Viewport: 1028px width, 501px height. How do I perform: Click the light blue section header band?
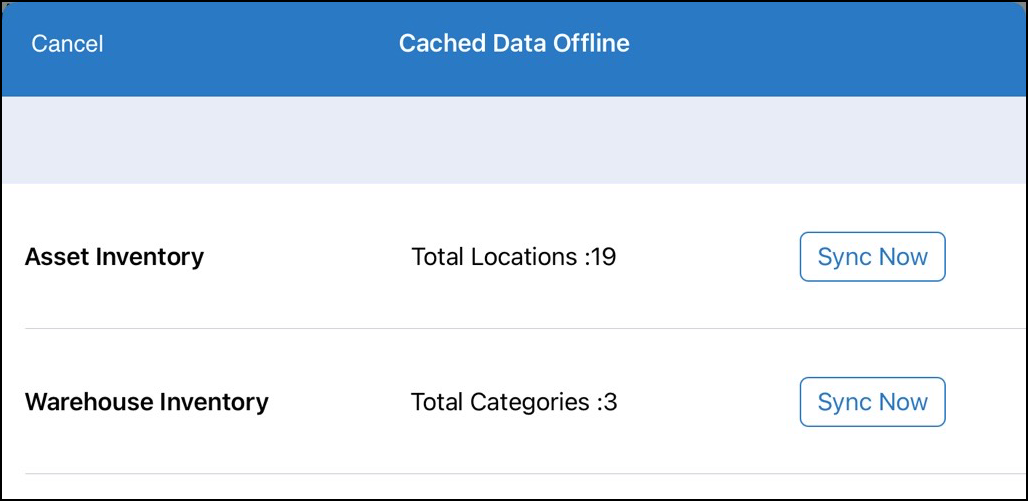514,140
